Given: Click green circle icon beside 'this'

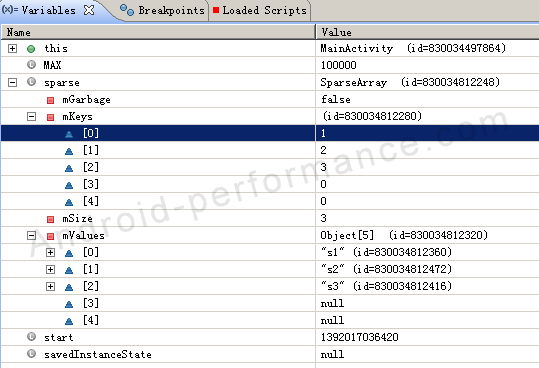Looking at the screenshot, I should coord(31,49).
